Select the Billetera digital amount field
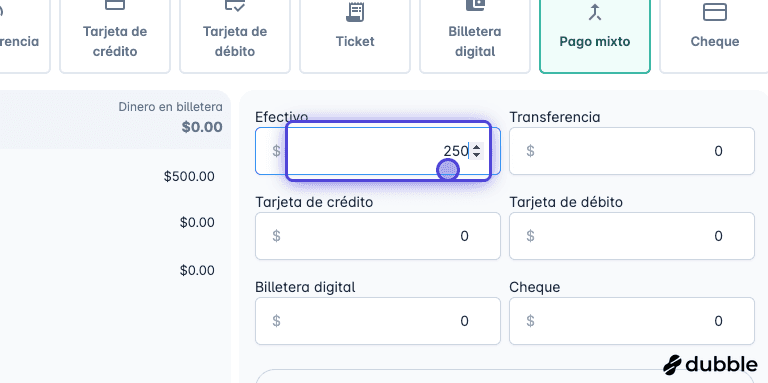The height and width of the screenshot is (383, 768). 378,321
